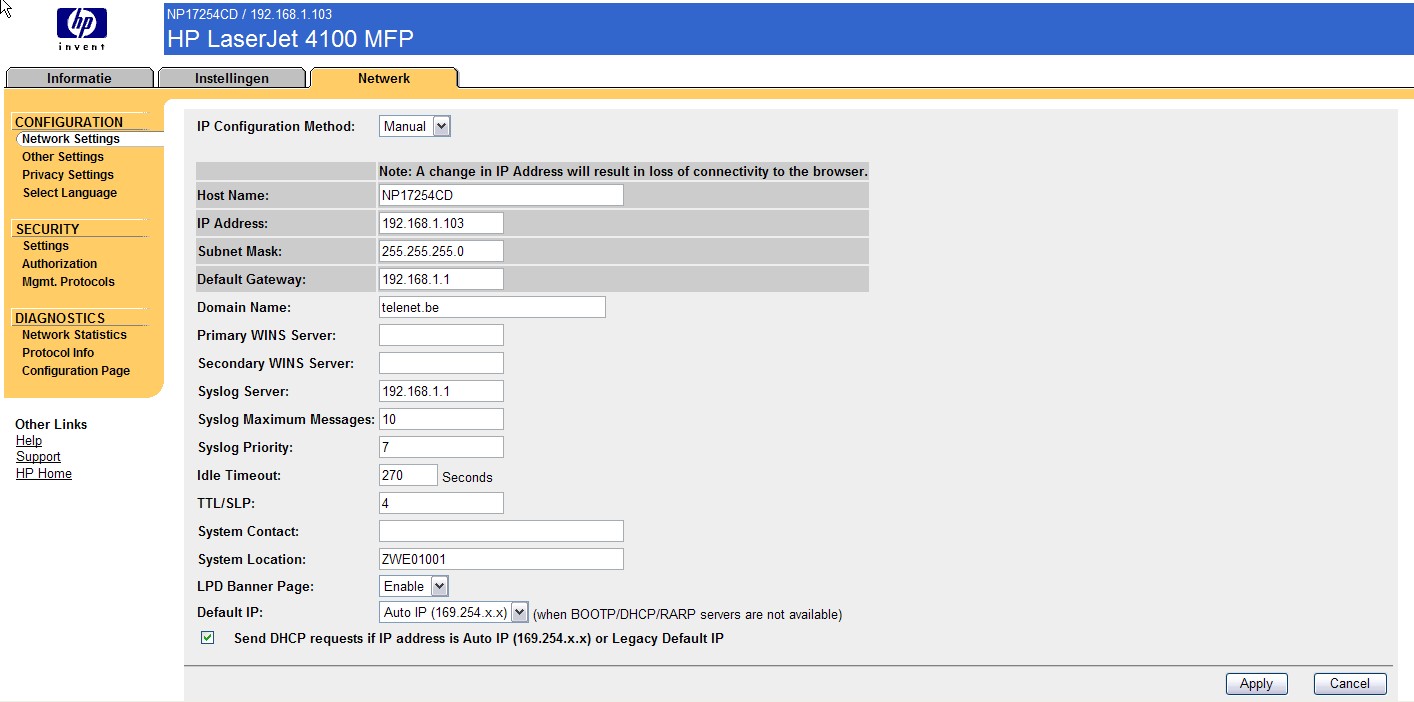Click the BOOTP/DHCP/RARP availability note

coord(687,614)
